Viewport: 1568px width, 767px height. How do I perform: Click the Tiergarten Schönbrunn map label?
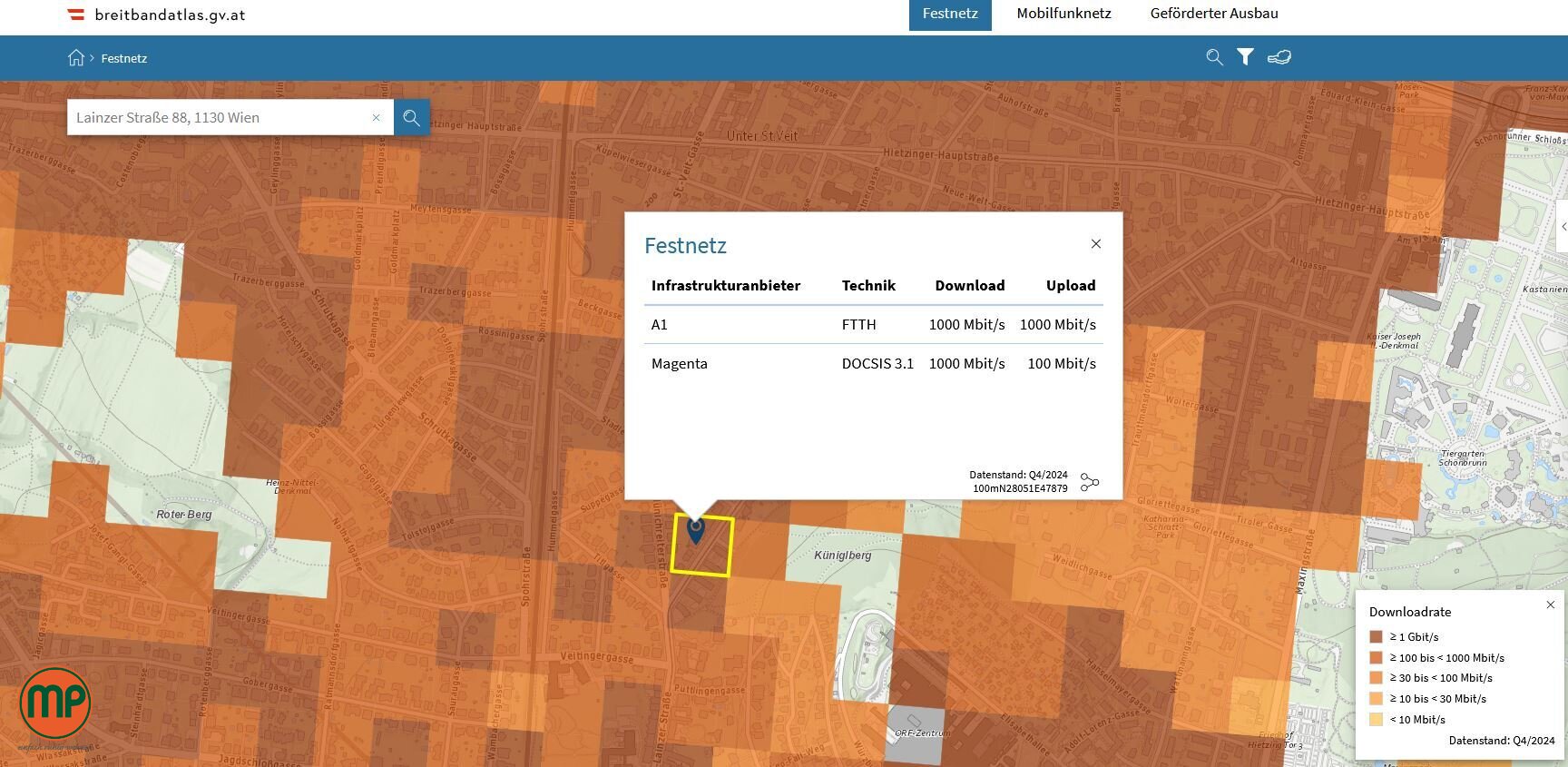(x=1463, y=457)
